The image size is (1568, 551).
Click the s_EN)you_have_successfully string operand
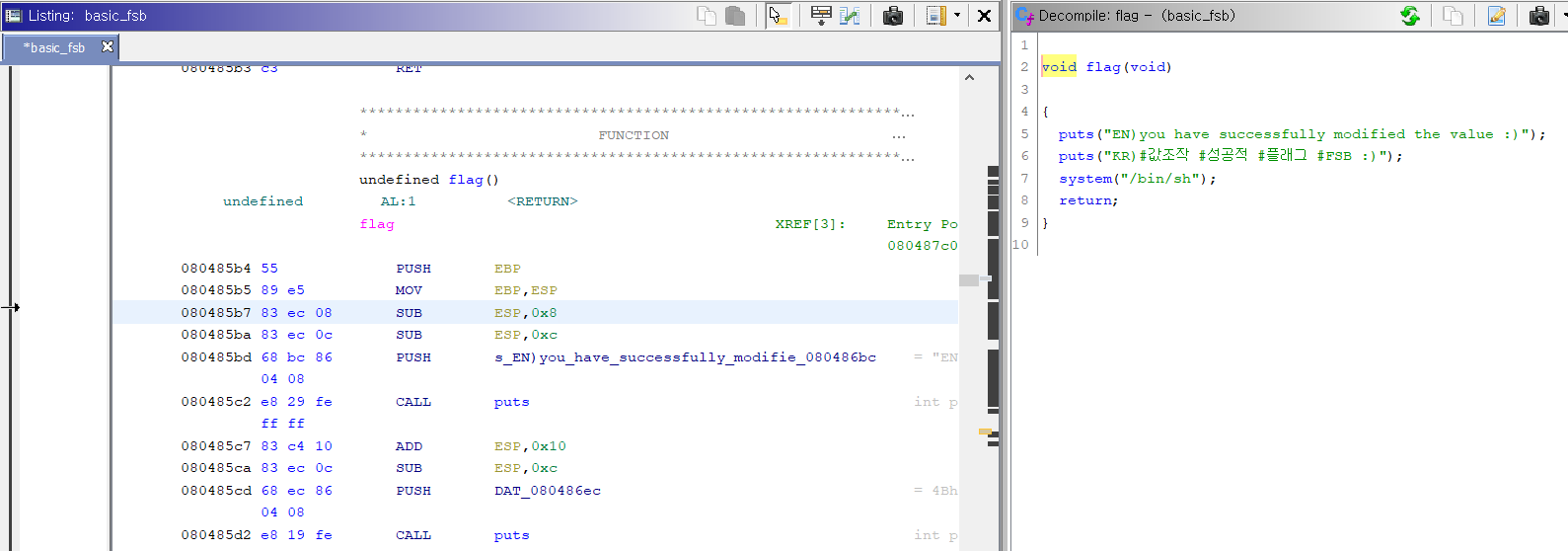tap(685, 357)
